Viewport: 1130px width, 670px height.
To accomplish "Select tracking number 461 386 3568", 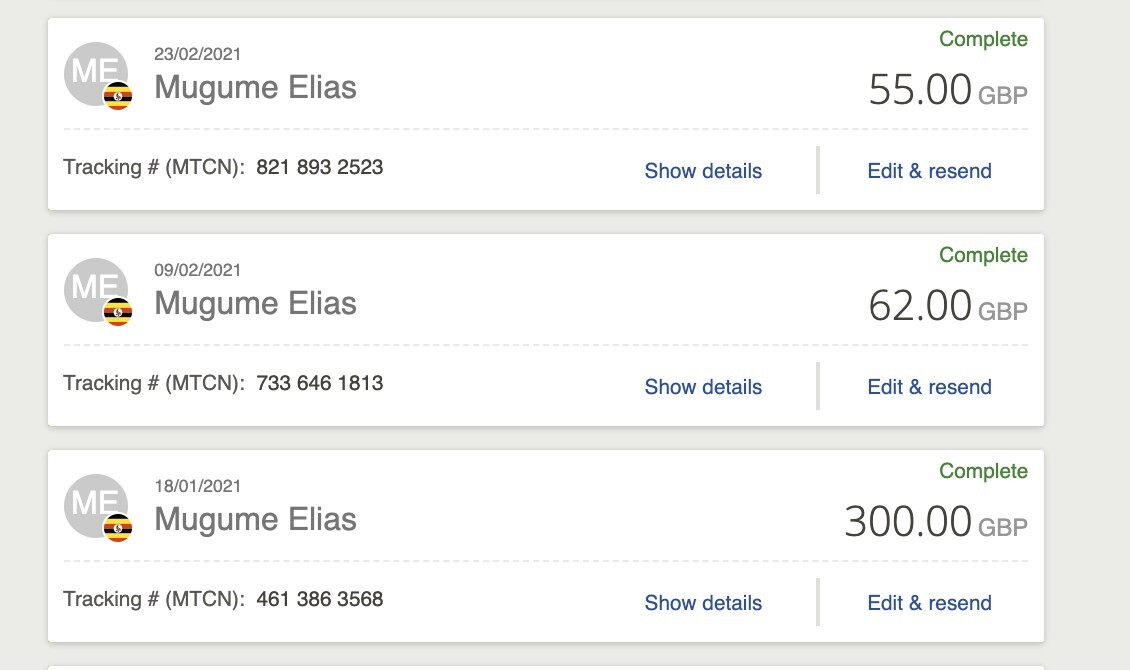I will coord(320,599).
